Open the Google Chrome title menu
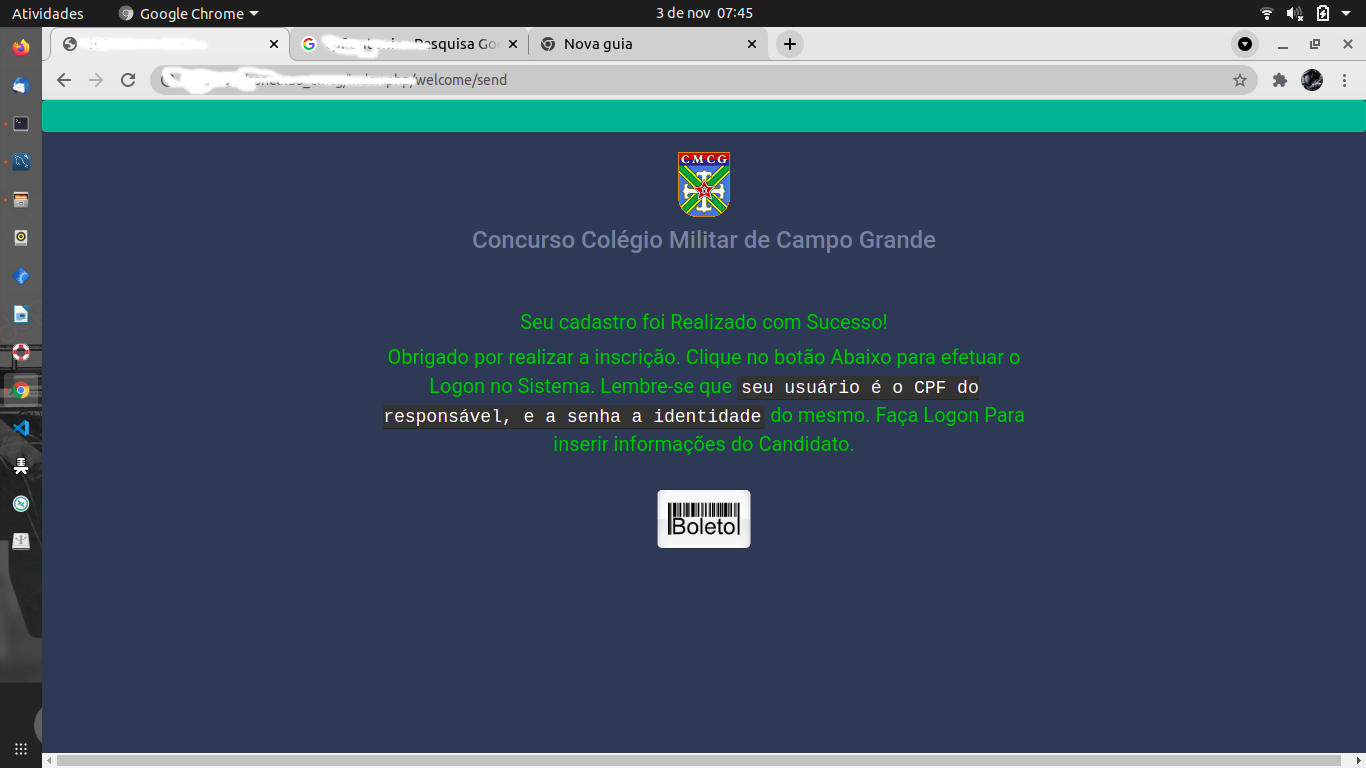This screenshot has height=768, width=1366. pos(186,13)
